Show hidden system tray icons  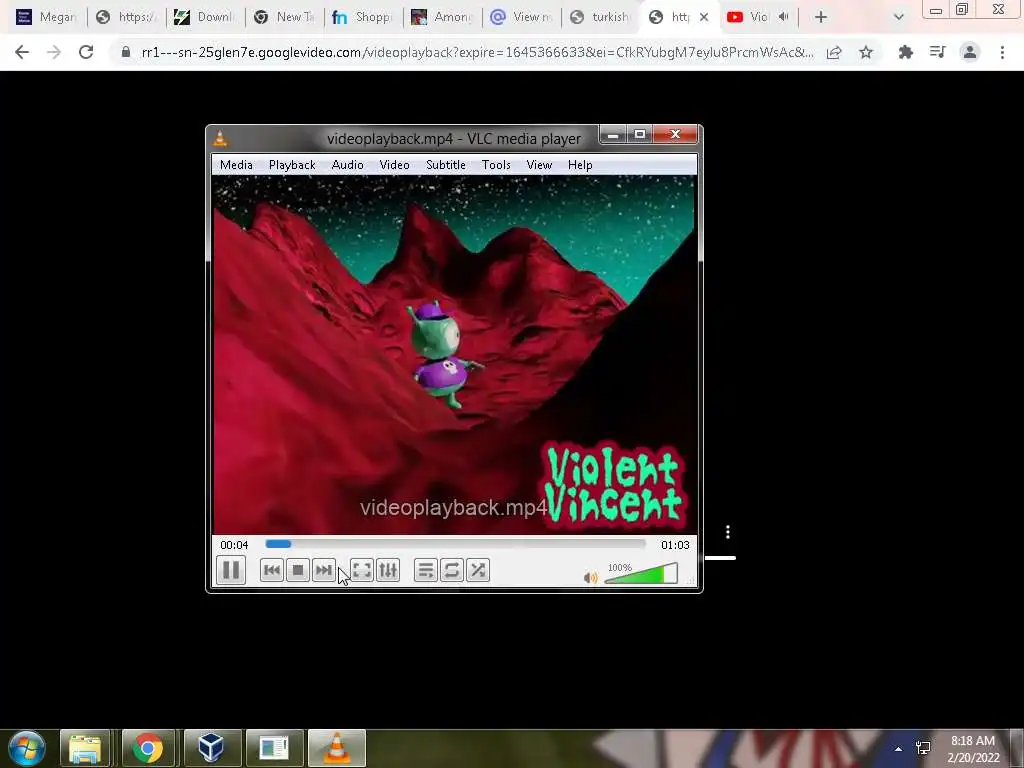(898, 749)
